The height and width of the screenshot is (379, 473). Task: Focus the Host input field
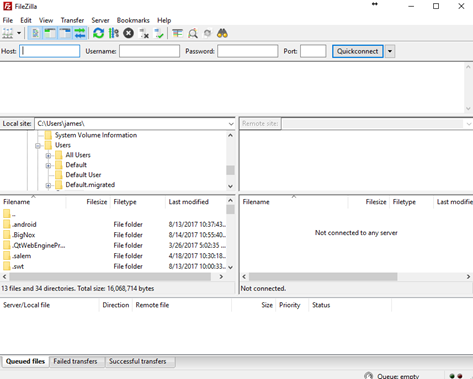50,51
